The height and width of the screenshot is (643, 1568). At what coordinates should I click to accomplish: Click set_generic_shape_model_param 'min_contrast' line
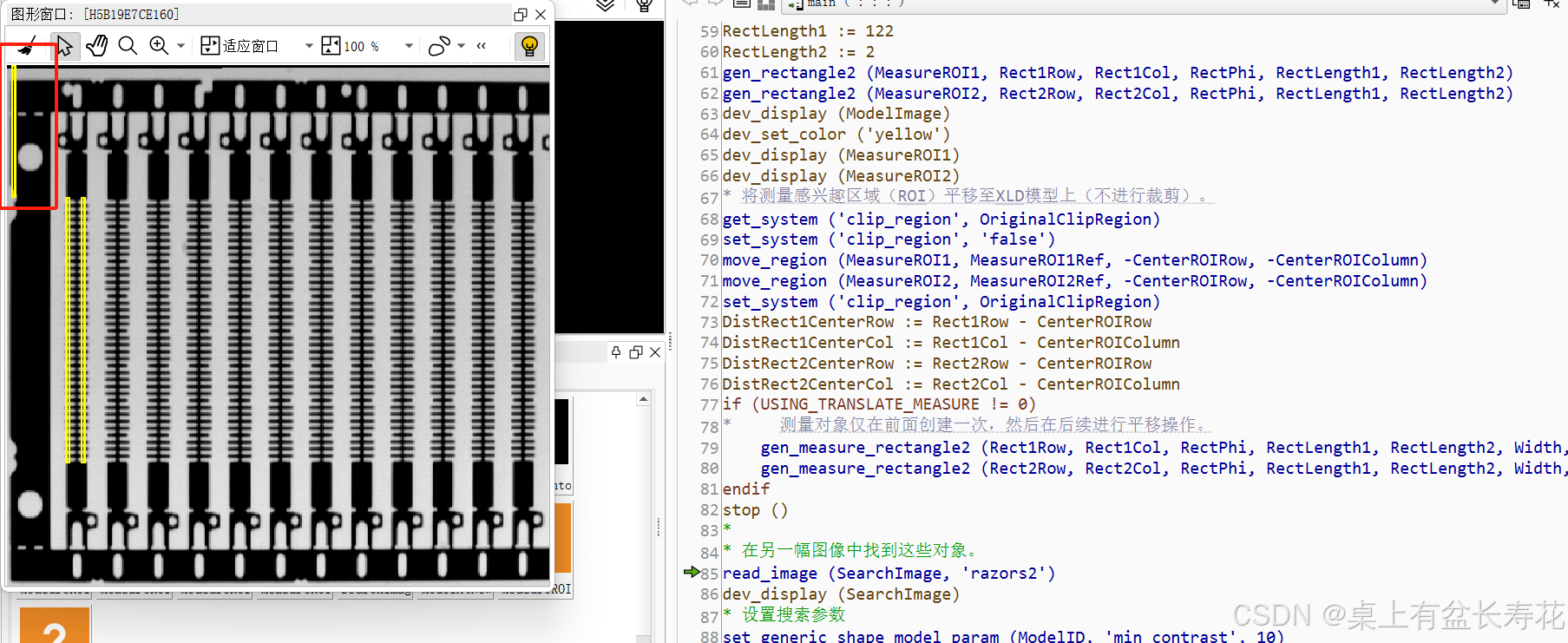tap(1003, 636)
